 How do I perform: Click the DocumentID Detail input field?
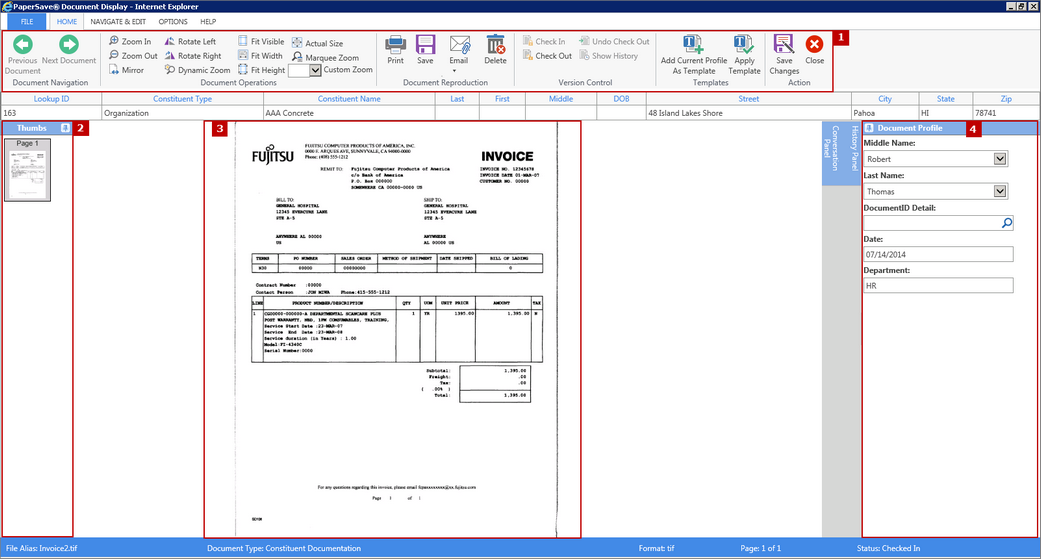click(932, 223)
